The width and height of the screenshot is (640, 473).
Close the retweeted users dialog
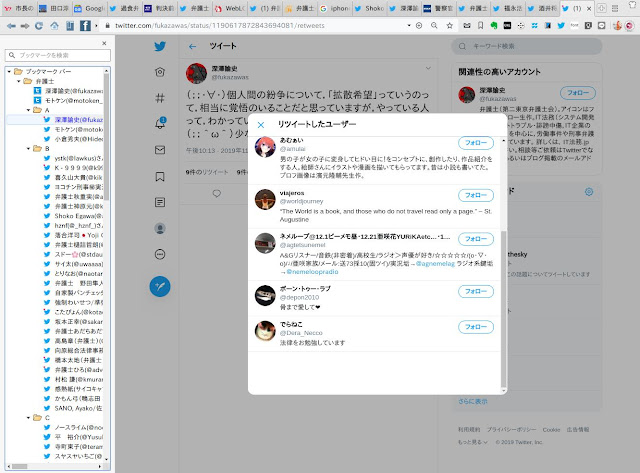coord(261,125)
